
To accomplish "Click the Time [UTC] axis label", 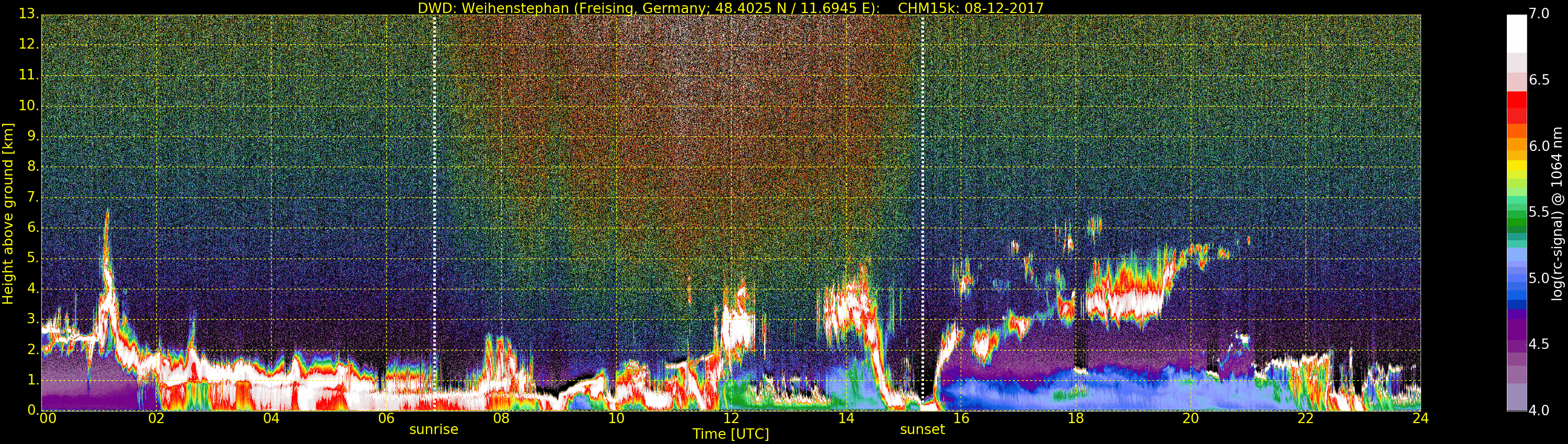I will (731, 434).
